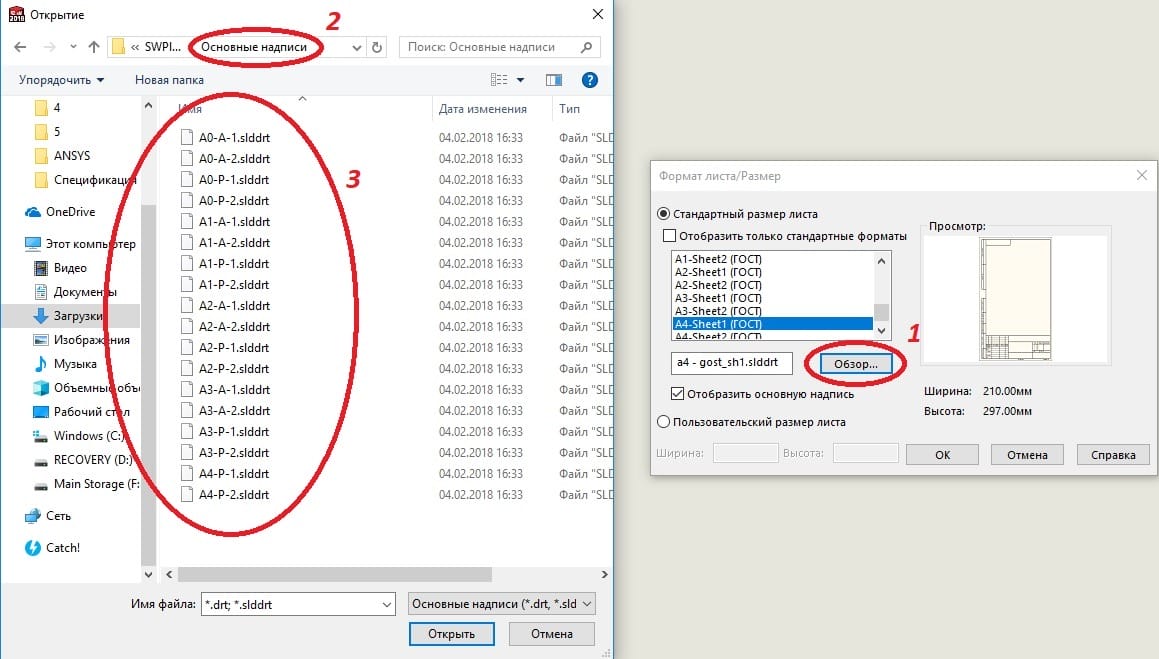
Task: Click the Обзор... browse button
Action: coord(856,363)
